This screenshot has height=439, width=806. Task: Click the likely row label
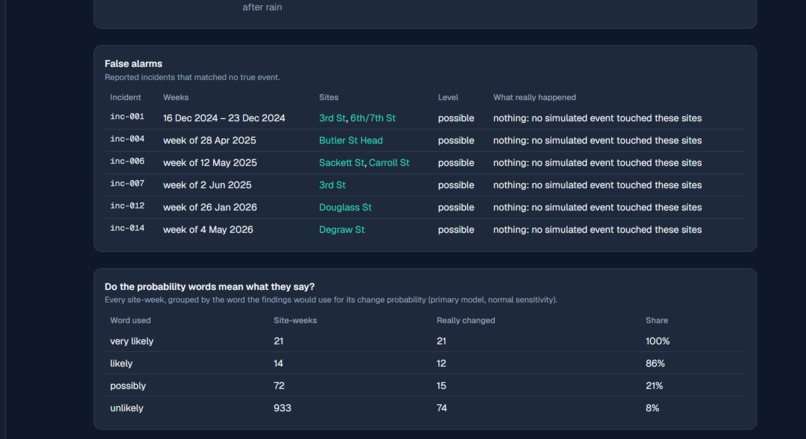121,363
